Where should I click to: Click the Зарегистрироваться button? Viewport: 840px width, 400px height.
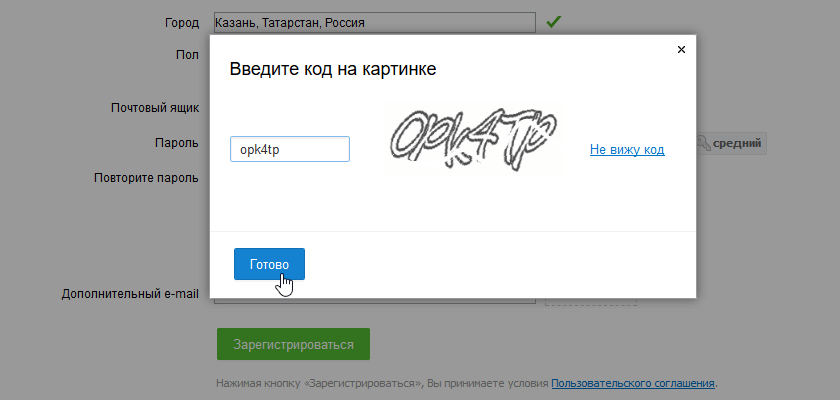293,344
